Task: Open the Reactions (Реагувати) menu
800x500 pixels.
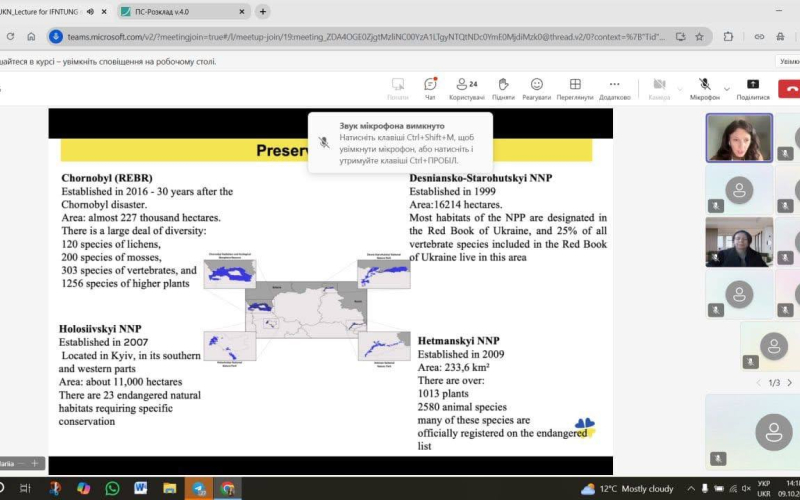Action: (x=536, y=88)
